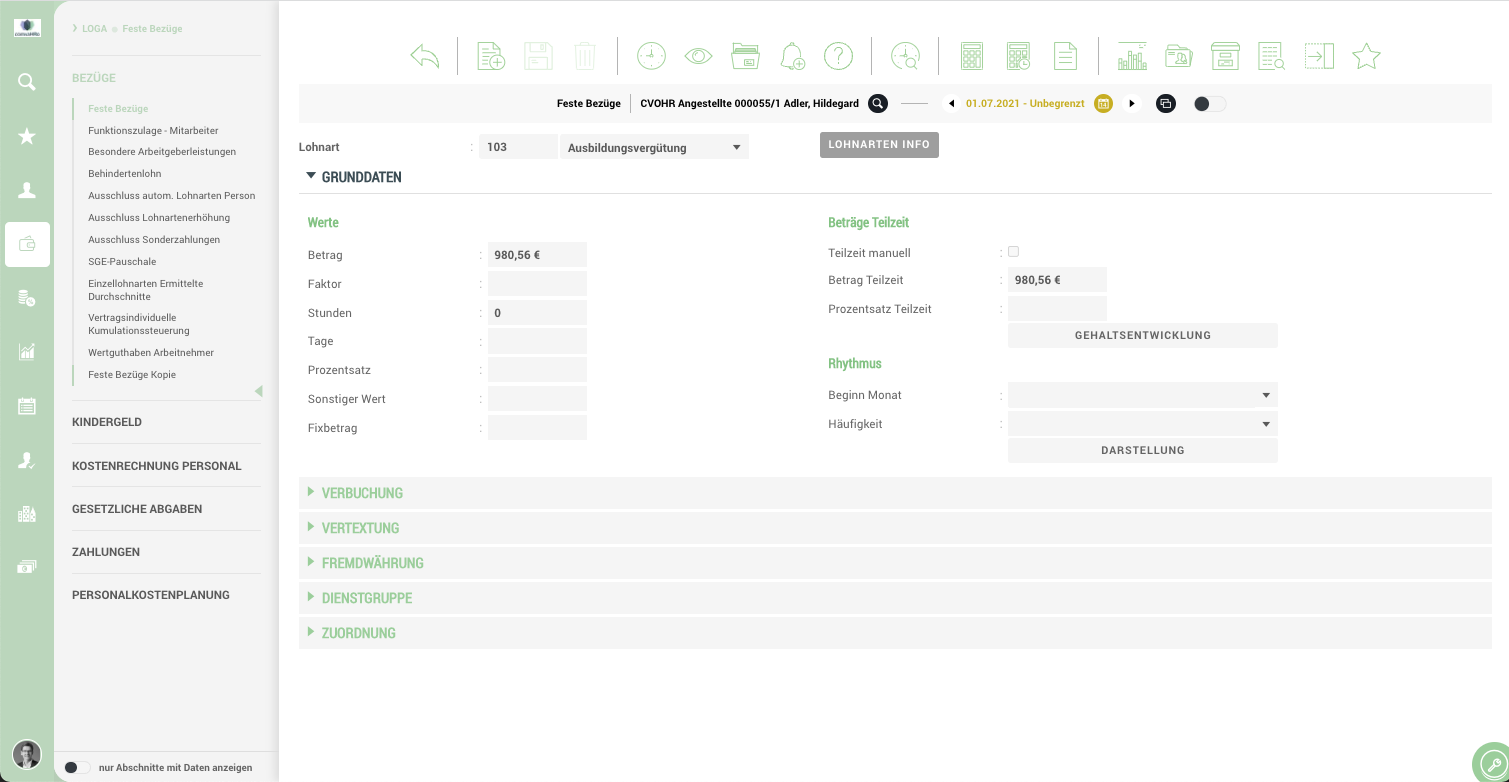Toggle 'nur Abschnitte mit Daten anzeigen'
1509x782 pixels.
76,768
